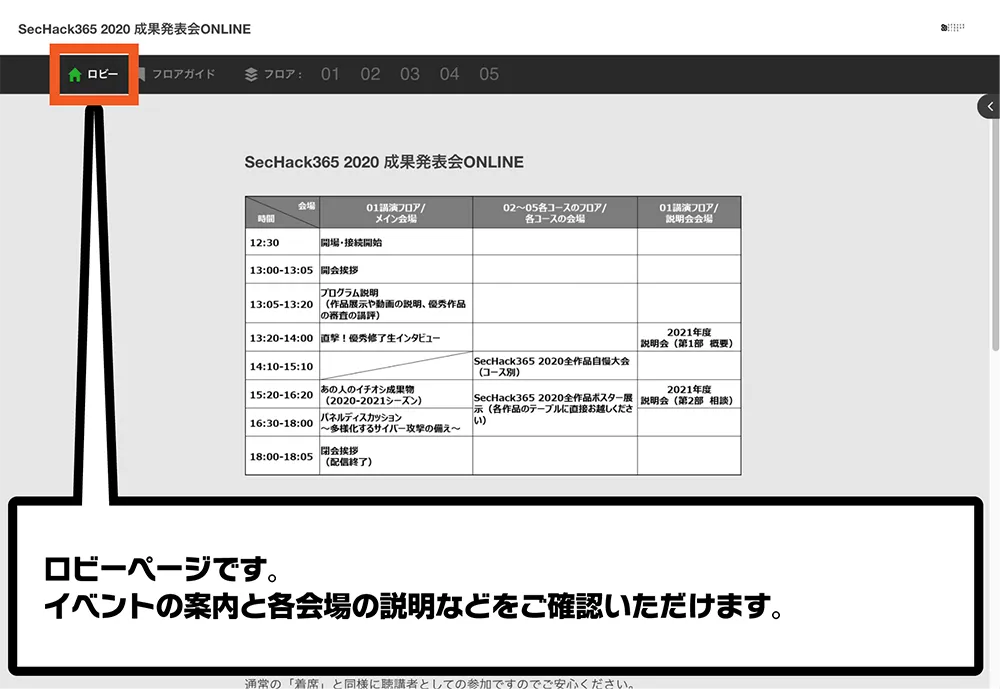The height and width of the screenshot is (689, 1000).
Task: Click the 閉会挨拶（配信終了）cell
Action: click(x=395, y=456)
